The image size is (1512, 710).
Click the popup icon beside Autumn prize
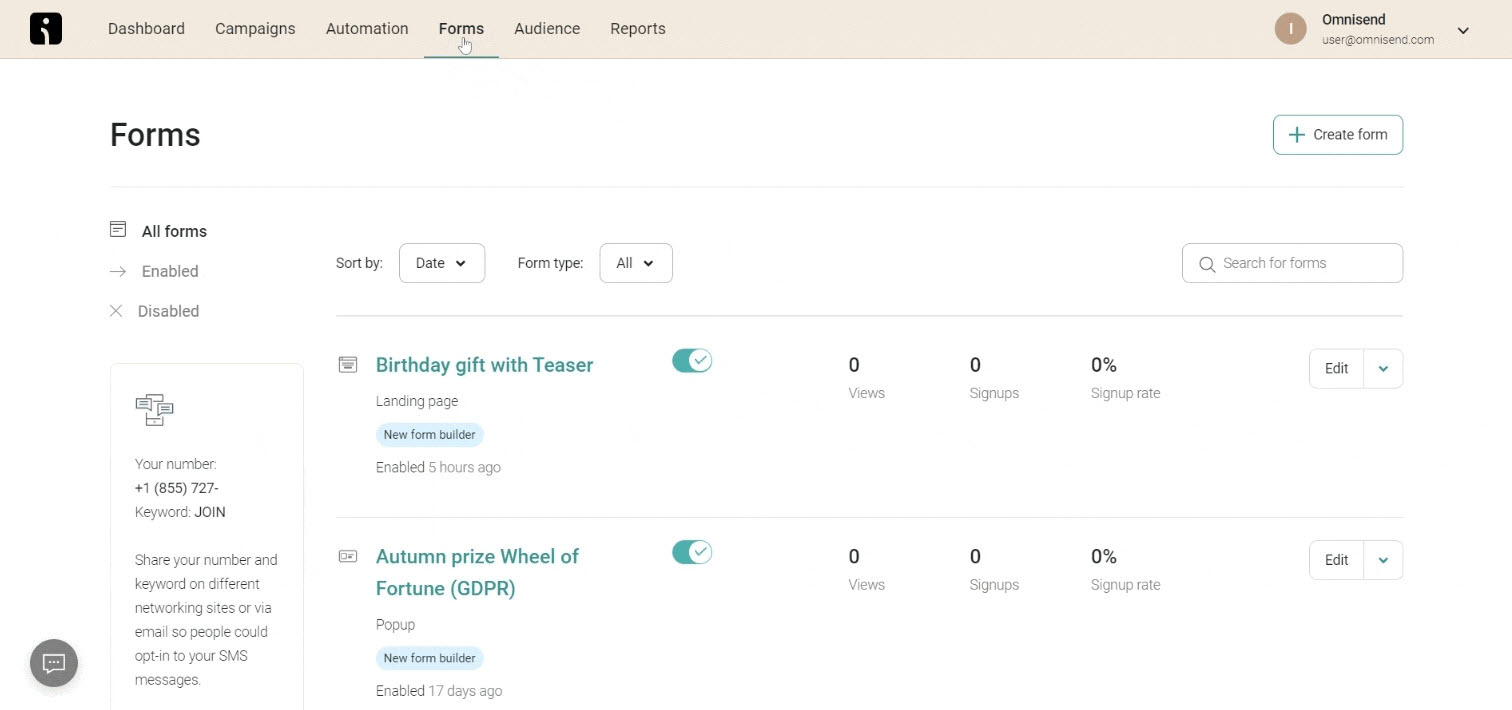(348, 556)
